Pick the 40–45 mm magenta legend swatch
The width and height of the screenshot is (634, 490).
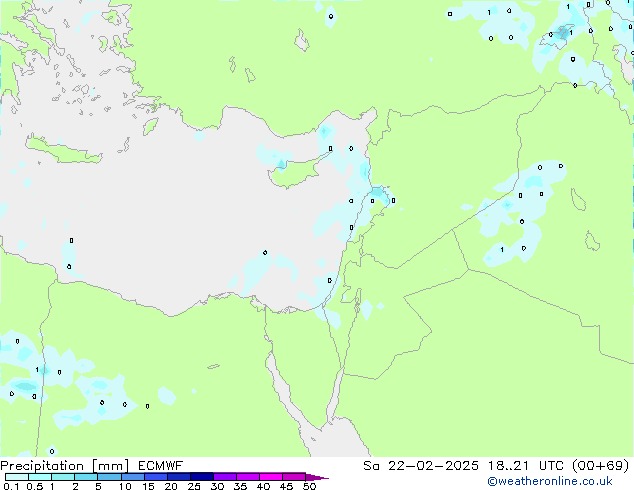pos(271,477)
